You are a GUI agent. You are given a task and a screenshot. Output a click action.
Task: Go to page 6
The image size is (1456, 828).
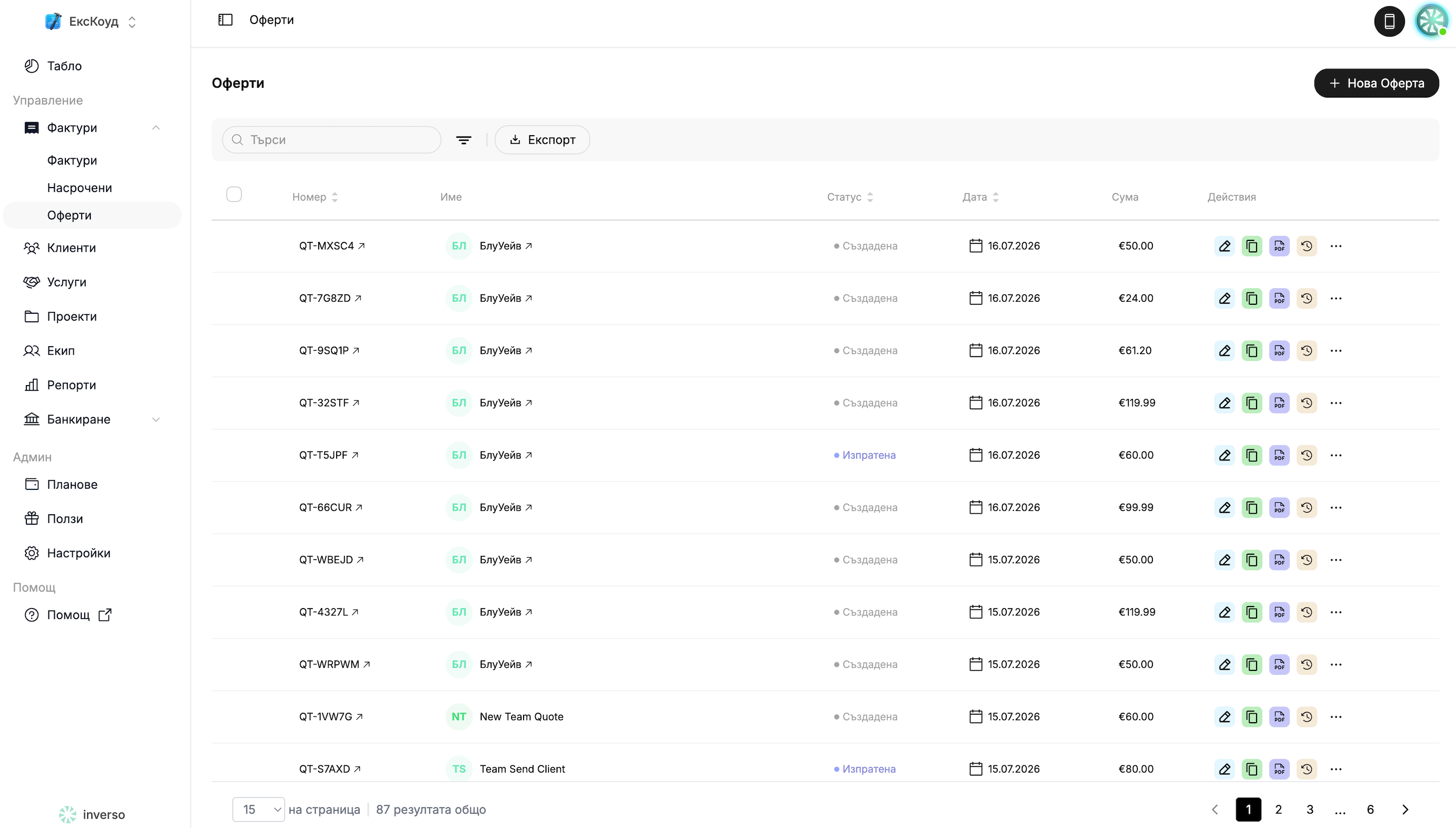pyautogui.click(x=1370, y=810)
